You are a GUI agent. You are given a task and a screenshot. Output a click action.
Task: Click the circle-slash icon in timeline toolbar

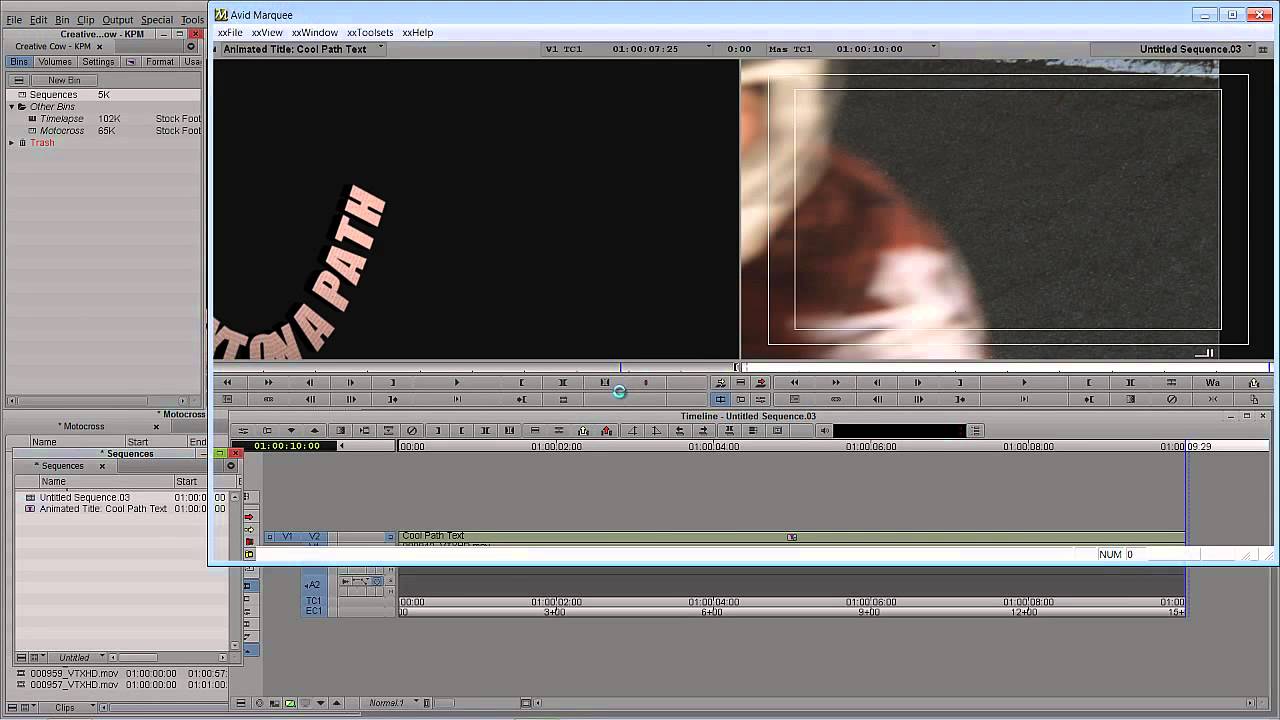click(412, 431)
